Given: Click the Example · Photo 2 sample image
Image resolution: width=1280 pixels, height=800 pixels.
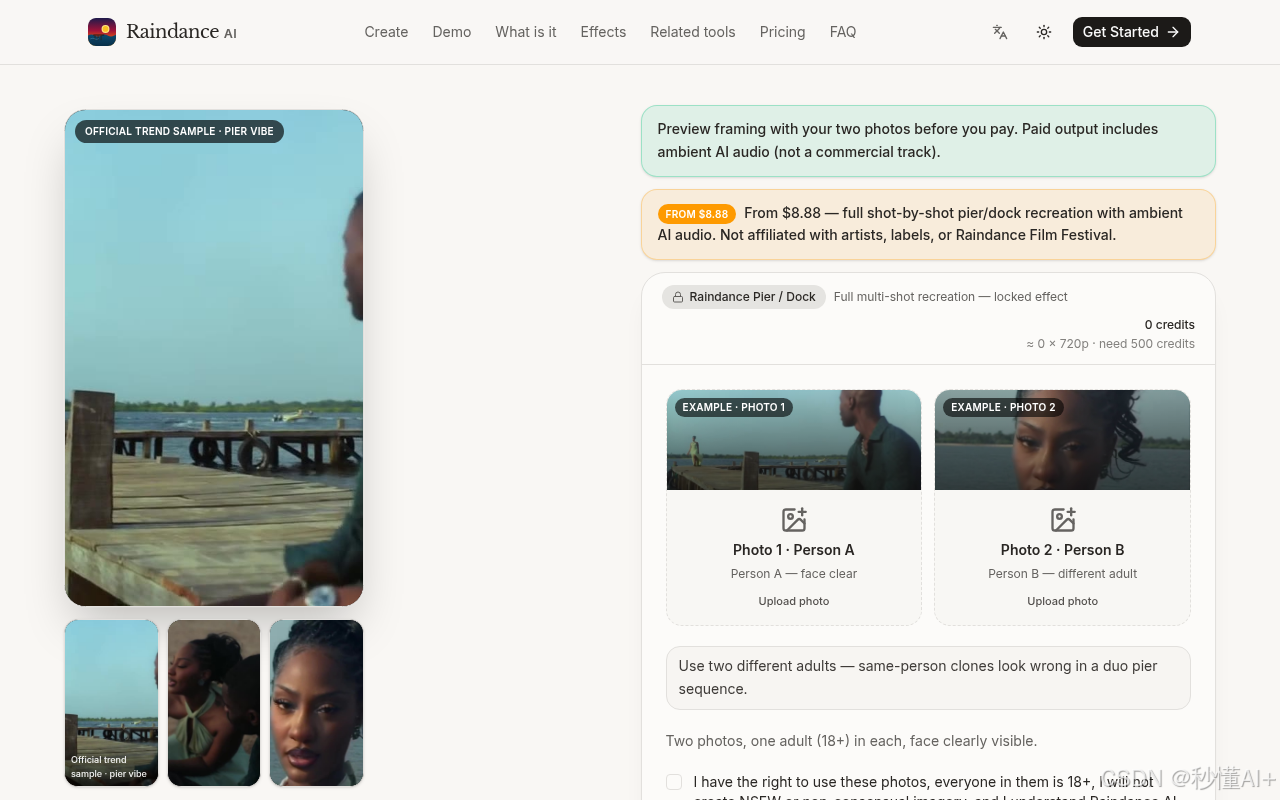Looking at the screenshot, I should [x=1062, y=440].
